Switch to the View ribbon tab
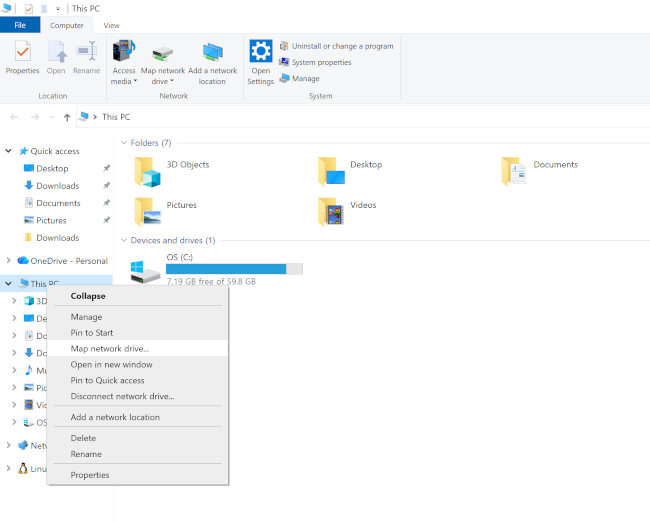The height and width of the screenshot is (522, 650). tap(112, 25)
